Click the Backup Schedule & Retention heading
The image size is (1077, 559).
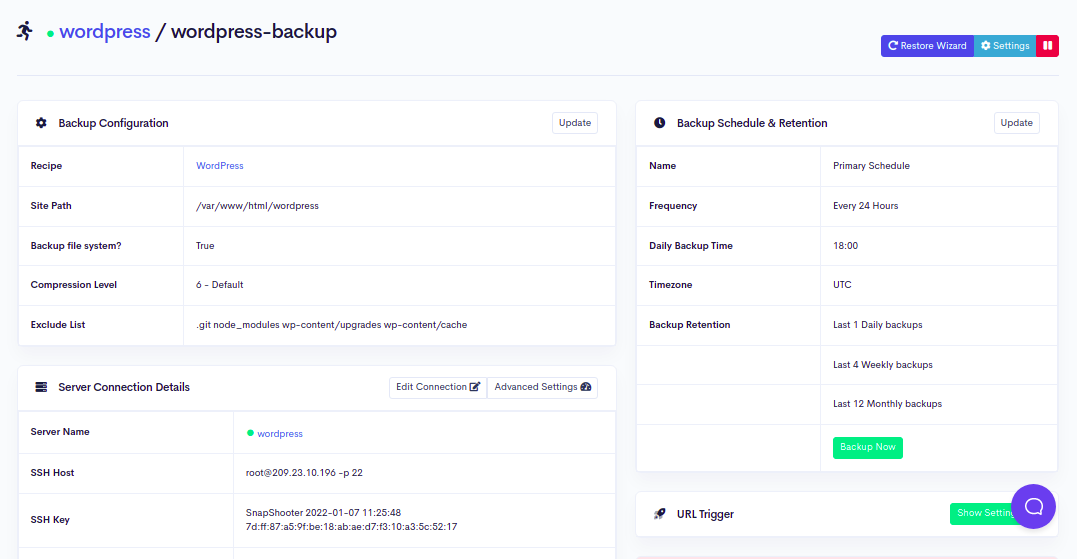(752, 123)
